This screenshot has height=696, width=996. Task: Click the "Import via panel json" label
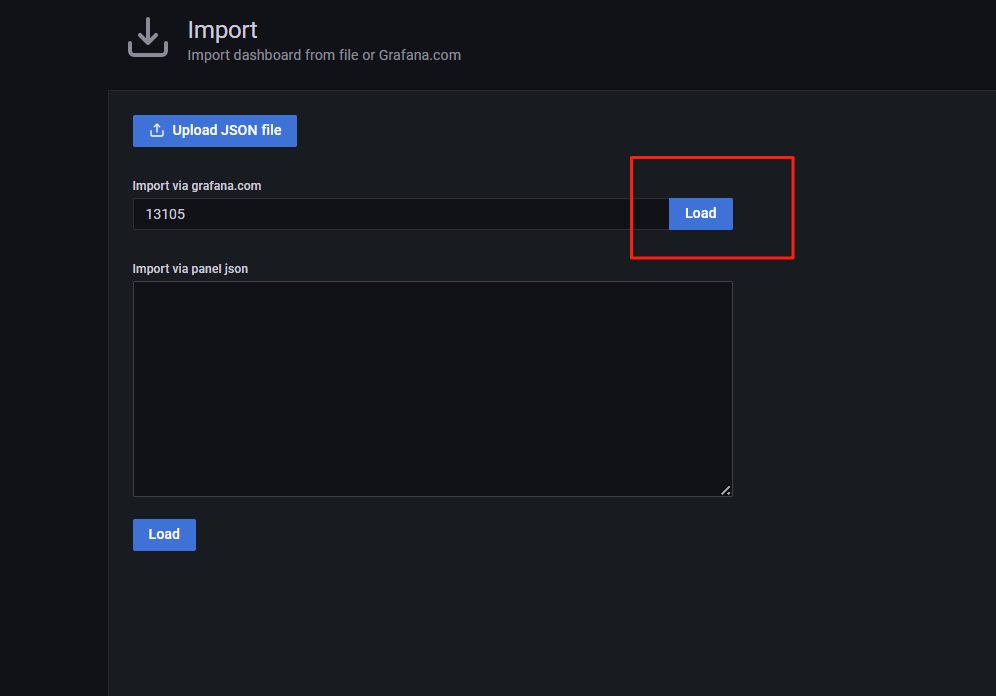pyautogui.click(x=190, y=269)
